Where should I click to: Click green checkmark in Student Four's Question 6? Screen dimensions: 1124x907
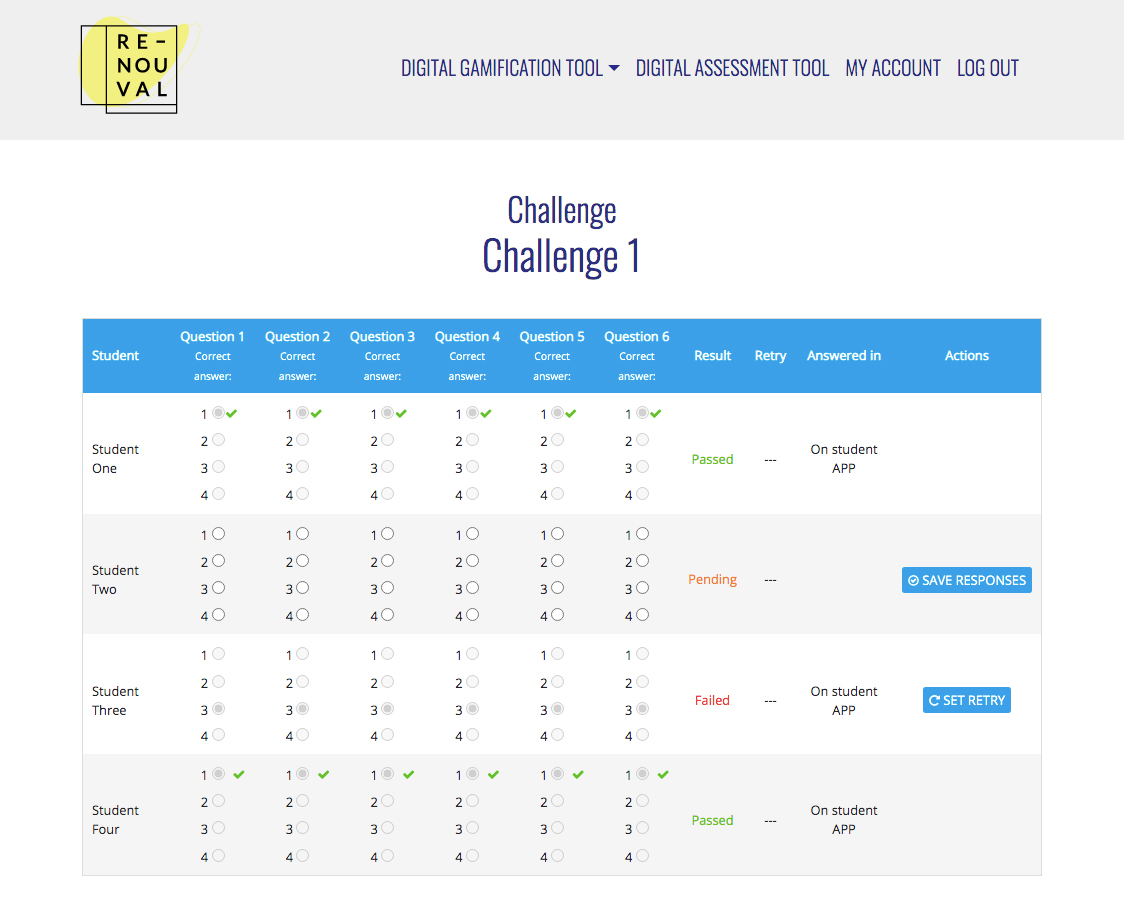point(662,774)
